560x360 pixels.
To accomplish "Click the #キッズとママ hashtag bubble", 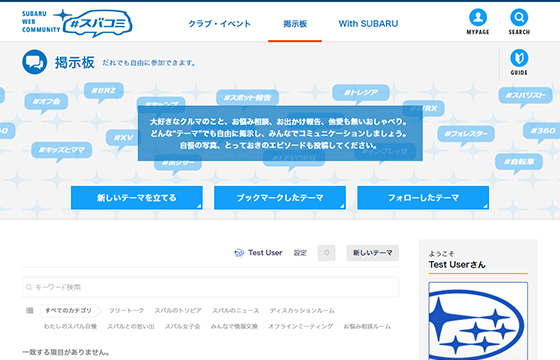I will coord(62,150).
